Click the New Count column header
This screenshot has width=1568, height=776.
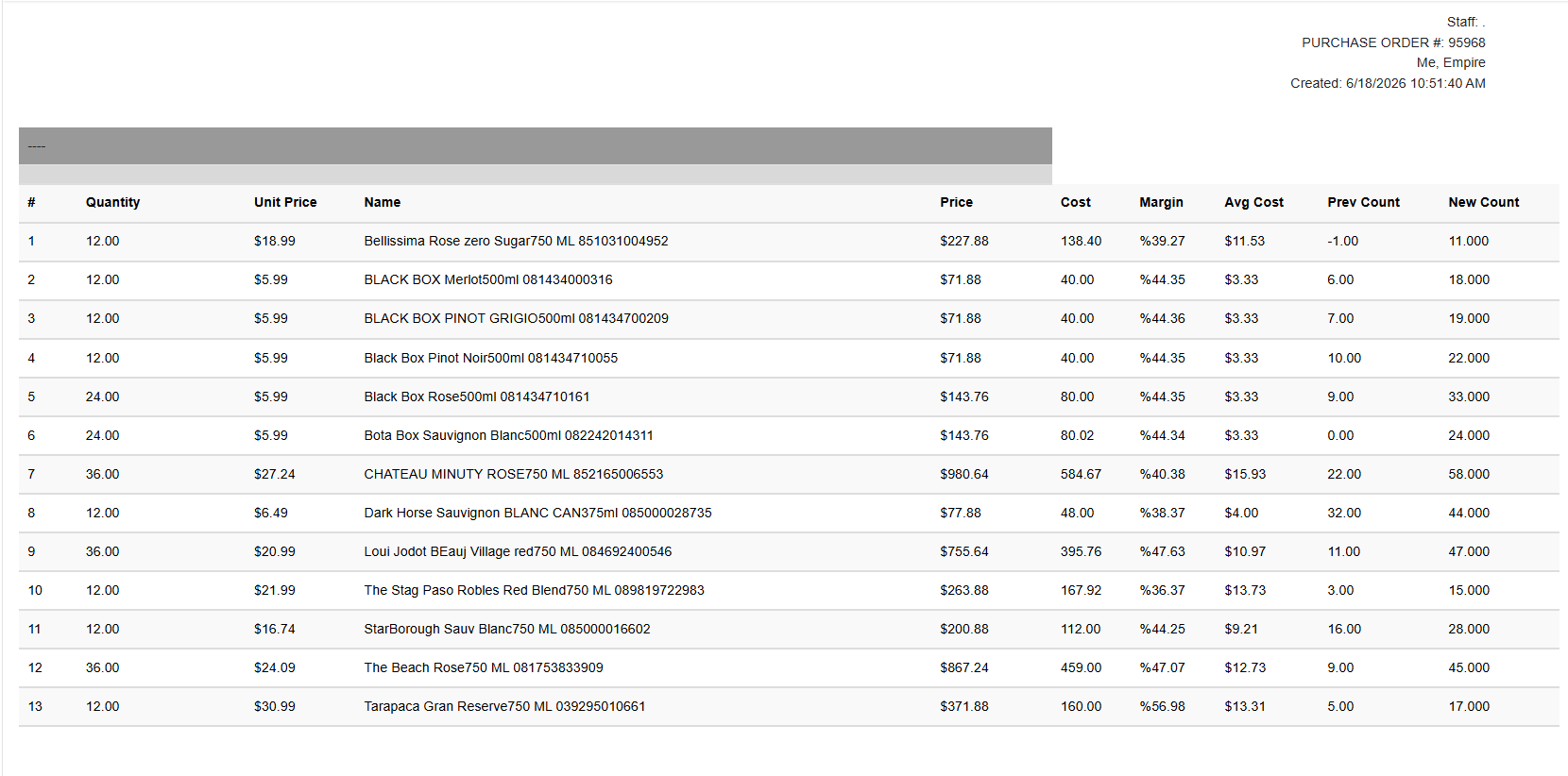[1484, 202]
